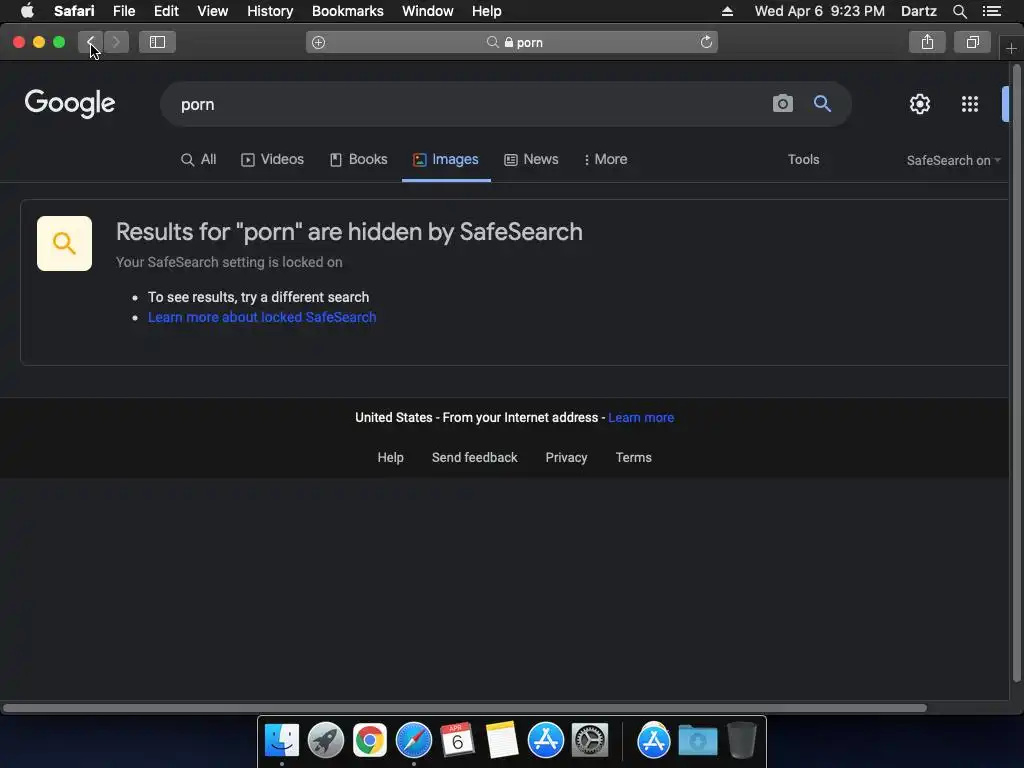
Task: Open Finder from the Dock
Action: coord(281,741)
